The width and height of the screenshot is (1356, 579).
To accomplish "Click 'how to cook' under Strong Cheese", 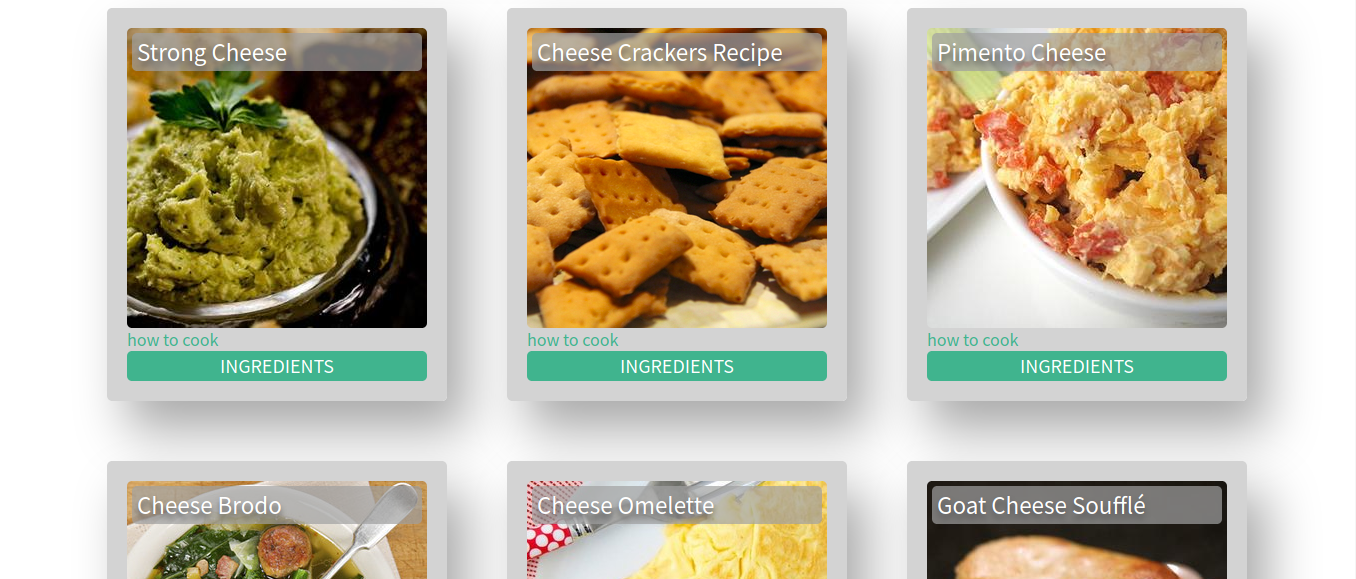I will click(173, 340).
